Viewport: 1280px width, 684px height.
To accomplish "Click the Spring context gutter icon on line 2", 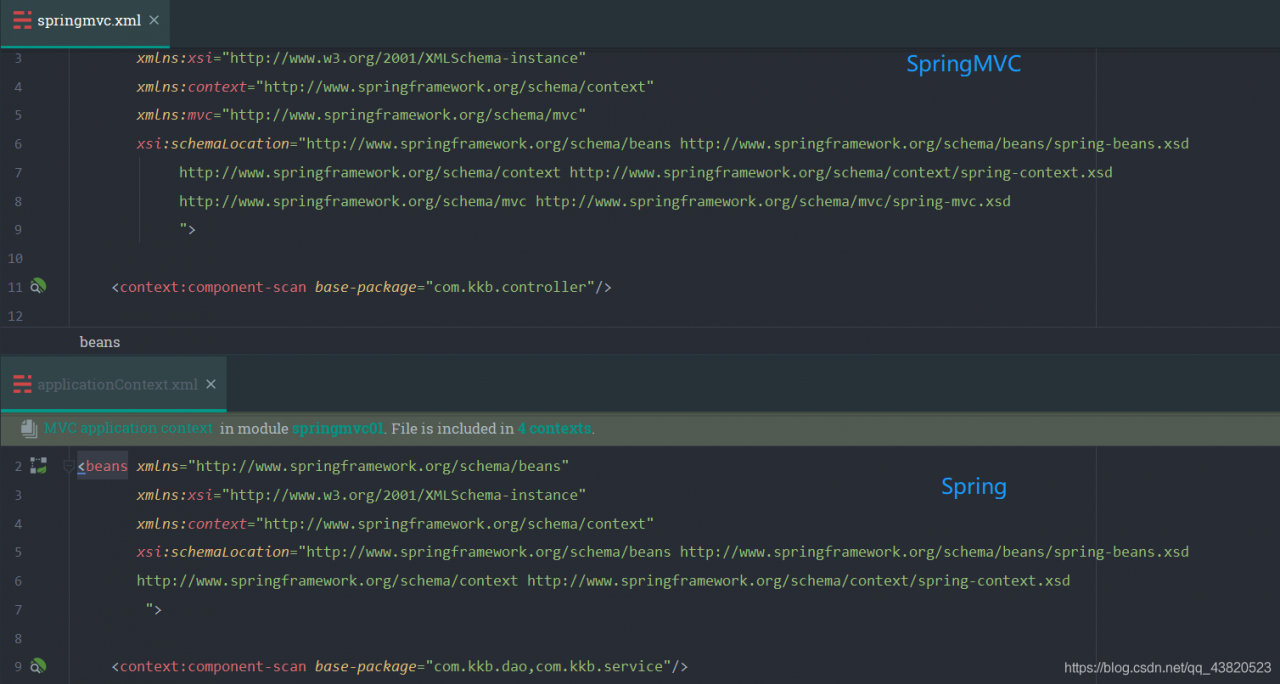I will pyautogui.click(x=38, y=465).
